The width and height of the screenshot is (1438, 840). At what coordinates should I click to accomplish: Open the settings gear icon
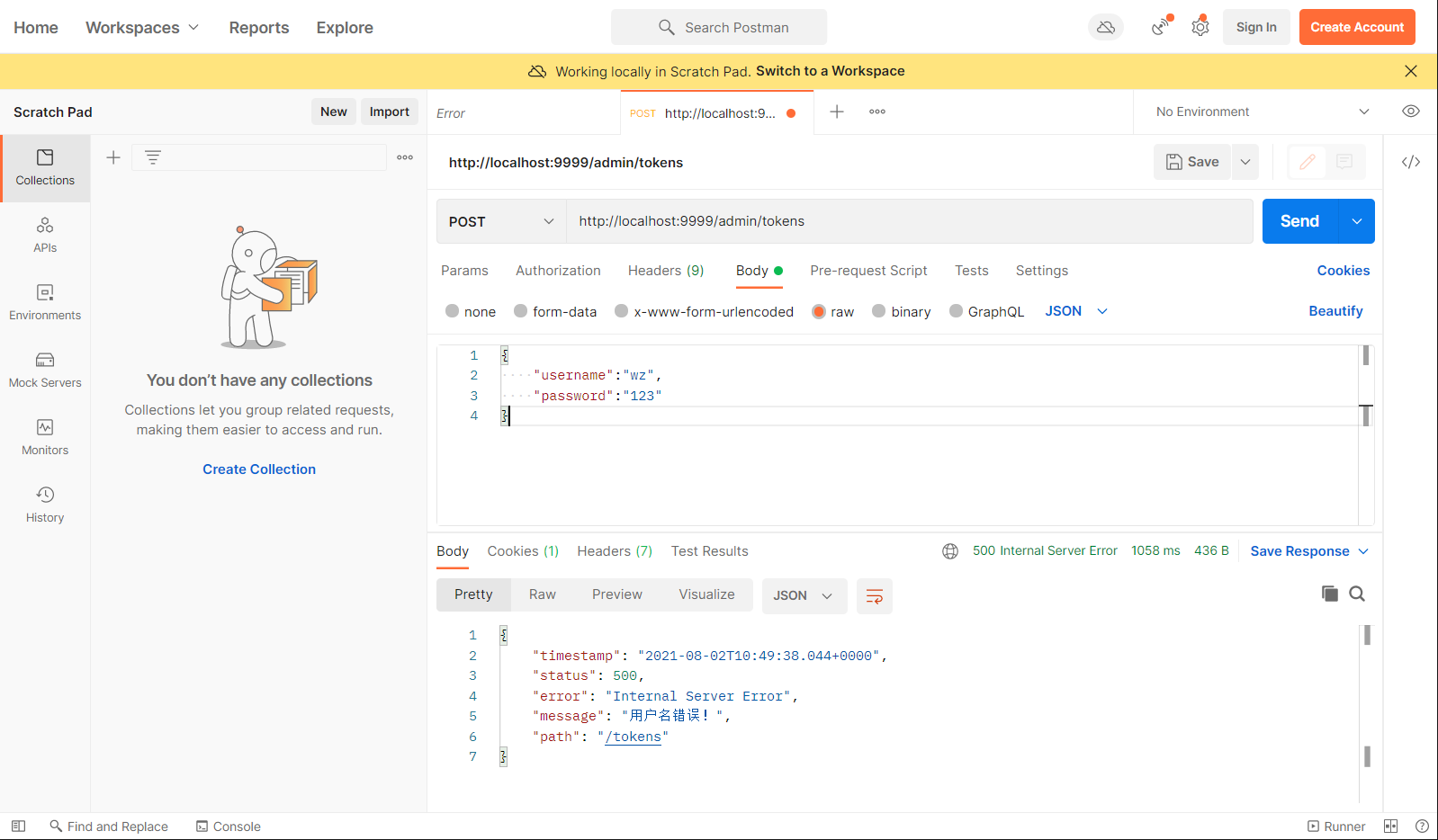pos(1200,27)
